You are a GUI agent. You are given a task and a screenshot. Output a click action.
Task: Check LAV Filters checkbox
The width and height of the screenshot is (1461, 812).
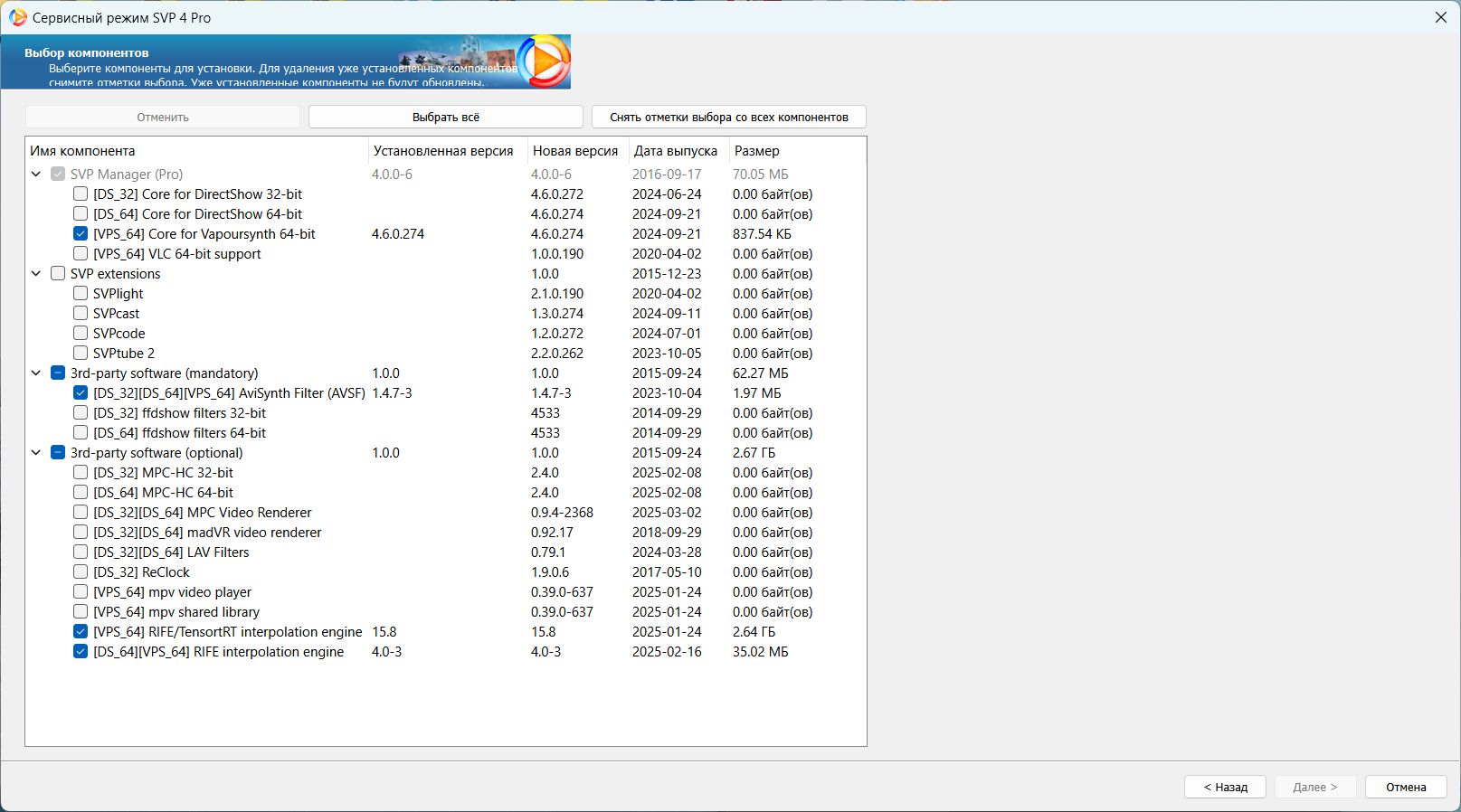click(81, 552)
